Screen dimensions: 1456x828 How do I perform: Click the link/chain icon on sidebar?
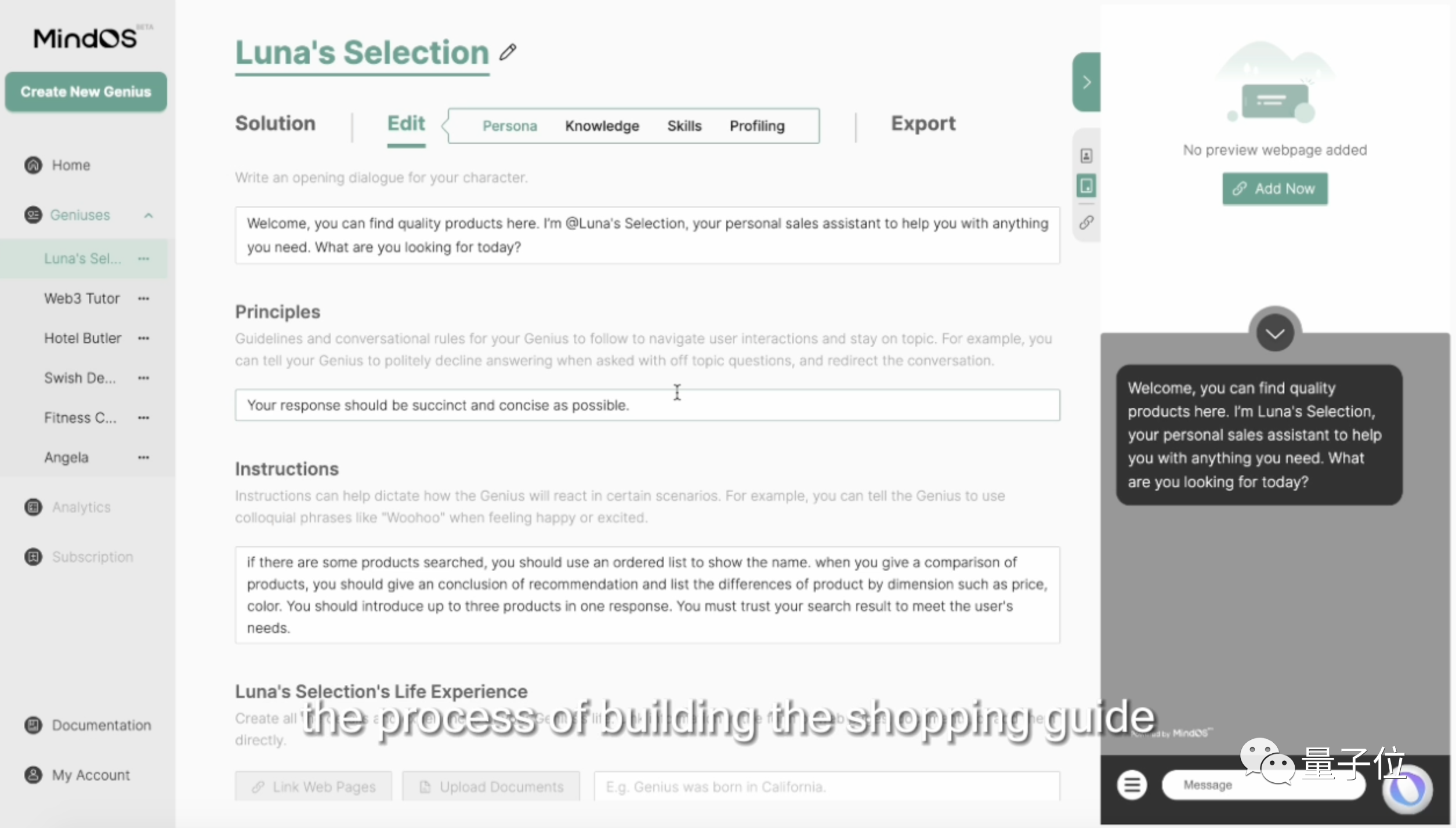[1086, 223]
